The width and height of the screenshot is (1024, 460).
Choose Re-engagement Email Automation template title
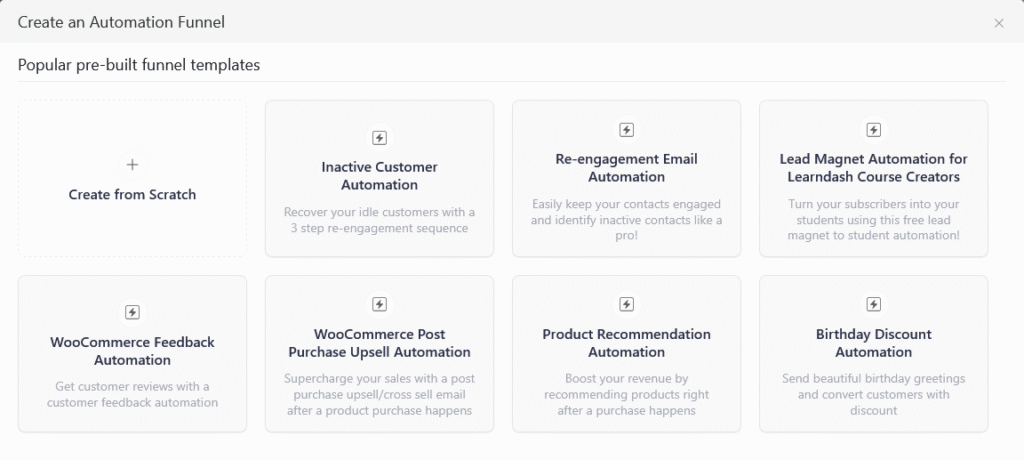tap(626, 168)
